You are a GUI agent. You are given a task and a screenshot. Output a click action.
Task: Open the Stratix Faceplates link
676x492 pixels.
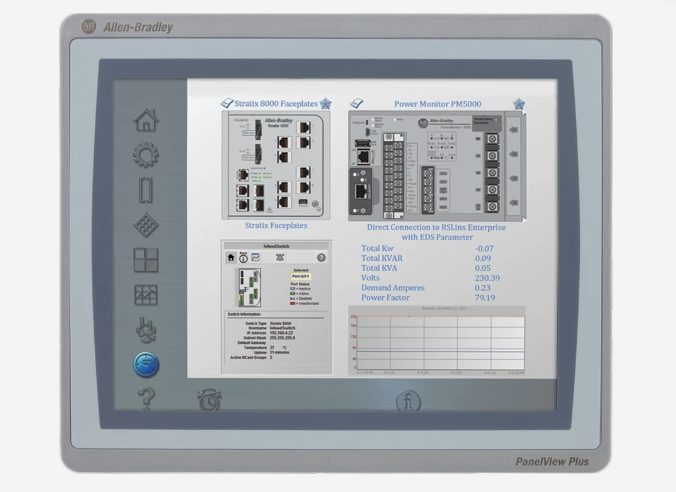(x=276, y=226)
